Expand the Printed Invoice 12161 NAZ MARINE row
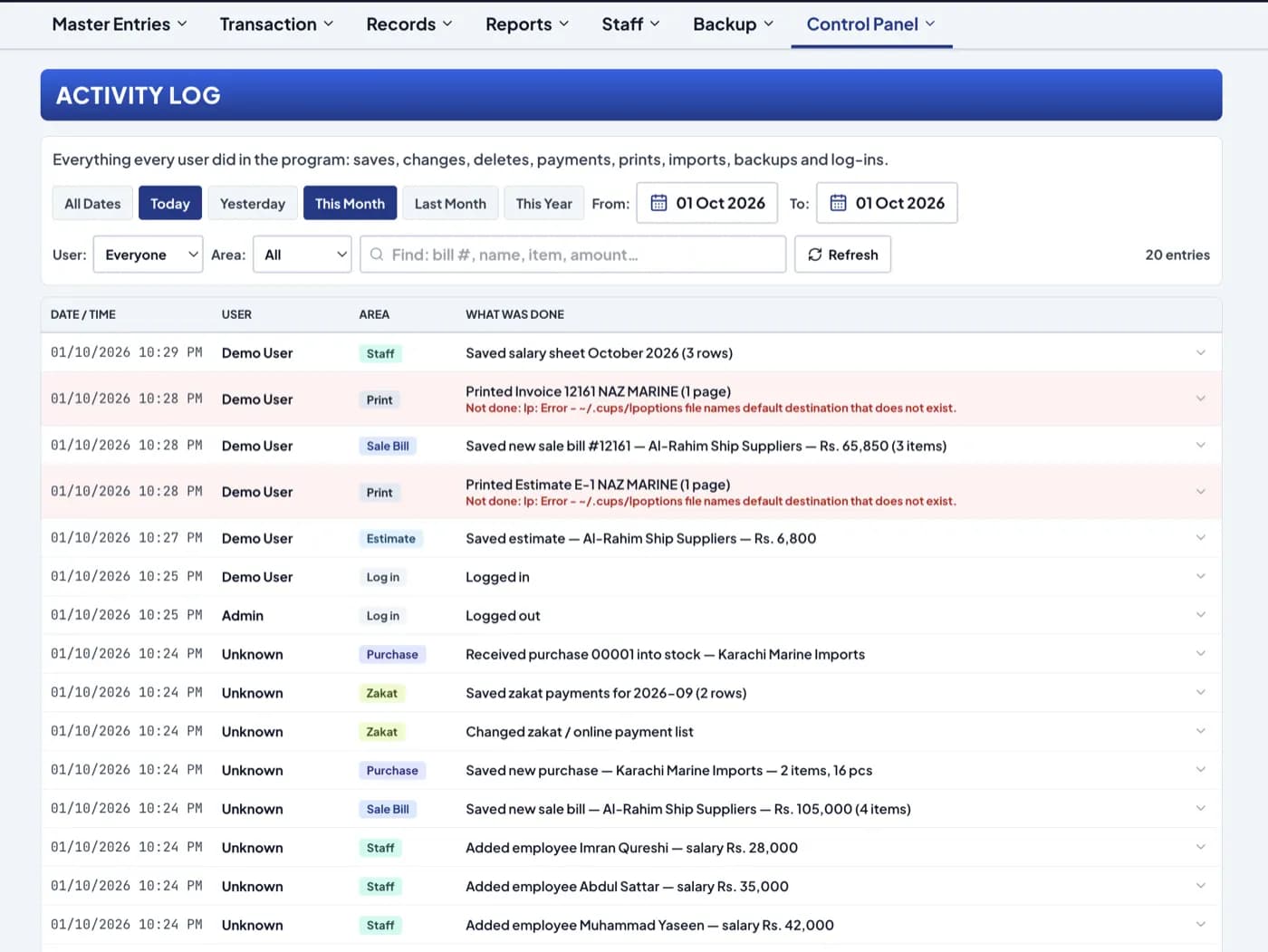1268x952 pixels. (x=1201, y=399)
